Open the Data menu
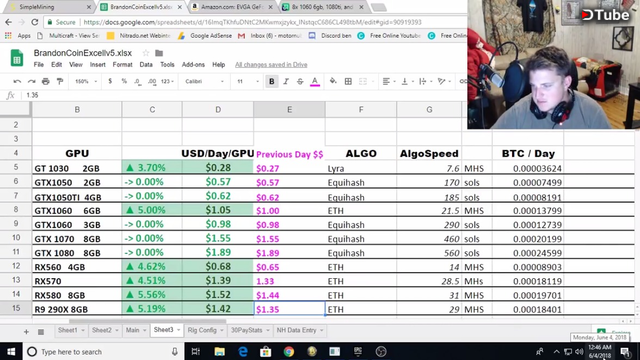 [x=146, y=64]
